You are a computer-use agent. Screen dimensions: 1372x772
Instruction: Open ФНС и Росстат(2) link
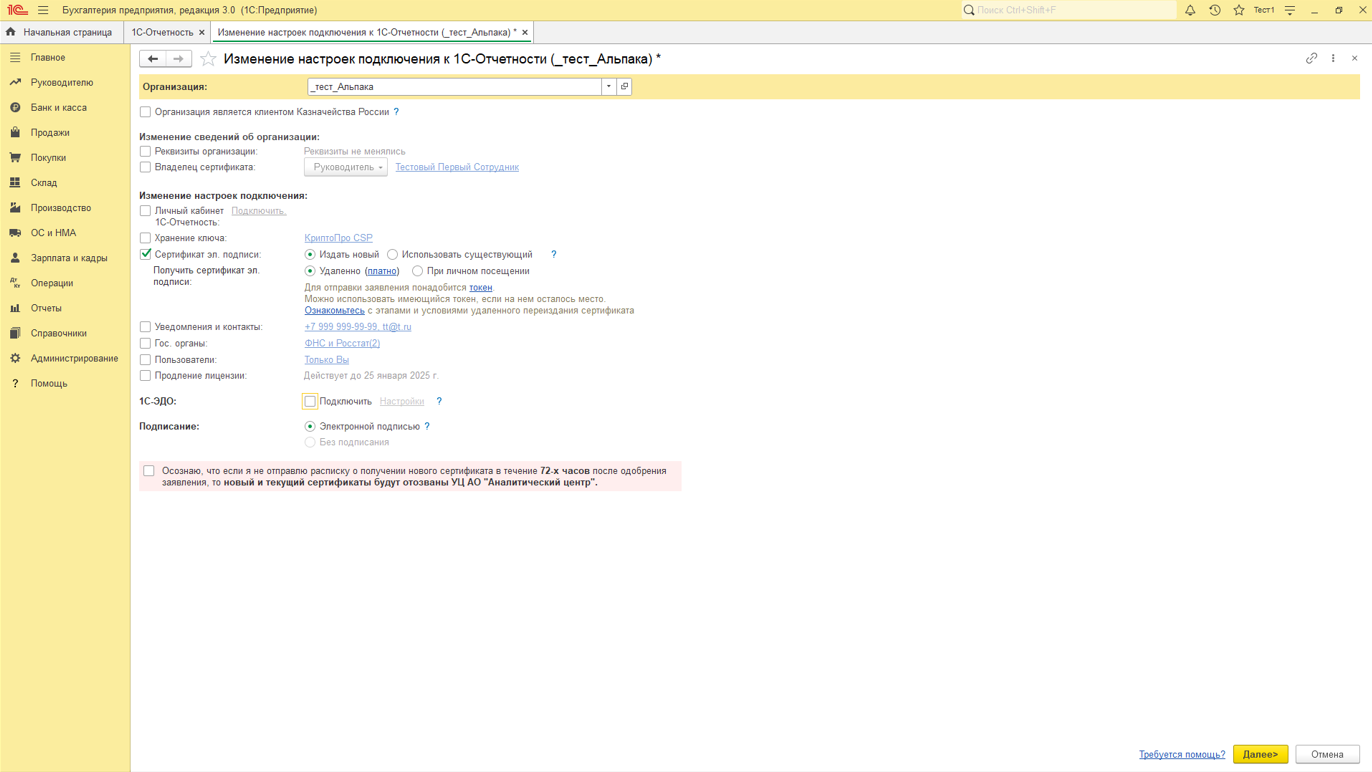(x=342, y=343)
